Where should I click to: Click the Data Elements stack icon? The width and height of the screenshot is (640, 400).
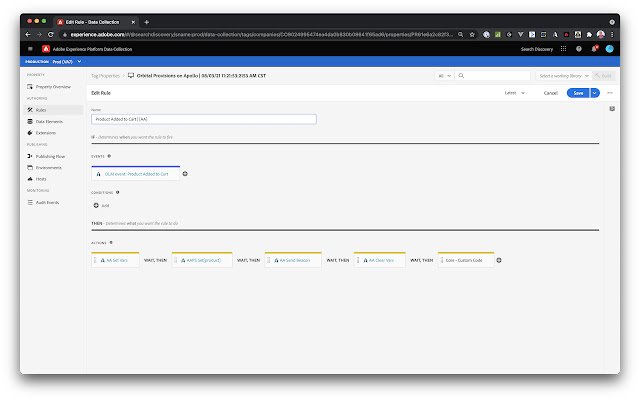point(30,121)
